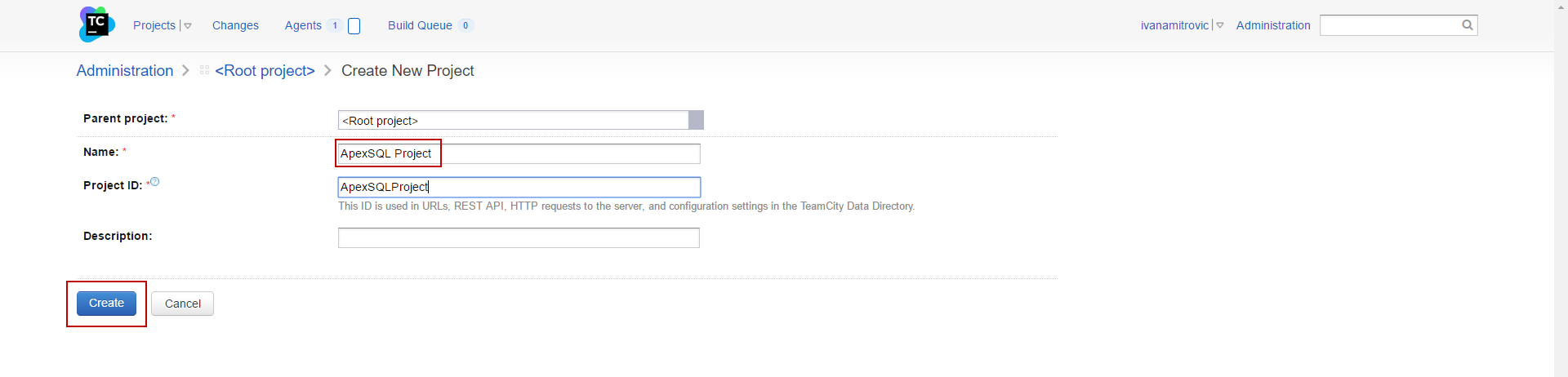Screen dimensions: 1568x377
Task: Click the Project ID help icon
Action: 155,182
